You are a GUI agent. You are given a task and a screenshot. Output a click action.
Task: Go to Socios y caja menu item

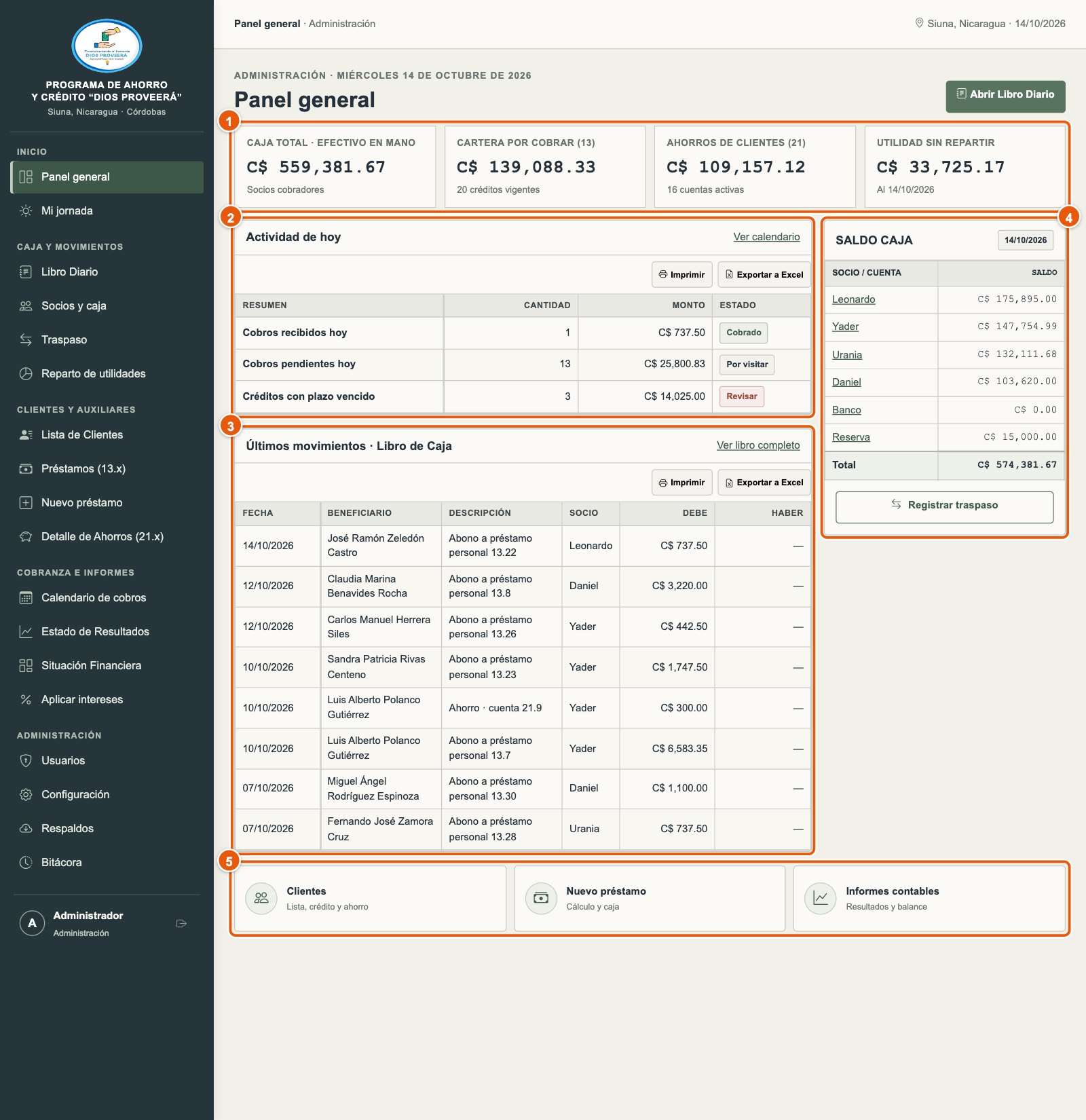107,305
